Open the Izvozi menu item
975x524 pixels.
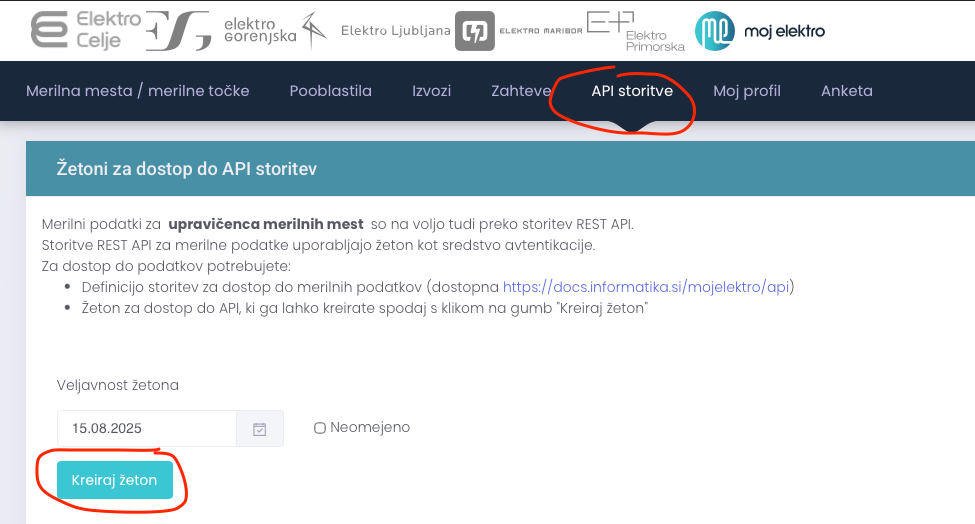[431, 91]
